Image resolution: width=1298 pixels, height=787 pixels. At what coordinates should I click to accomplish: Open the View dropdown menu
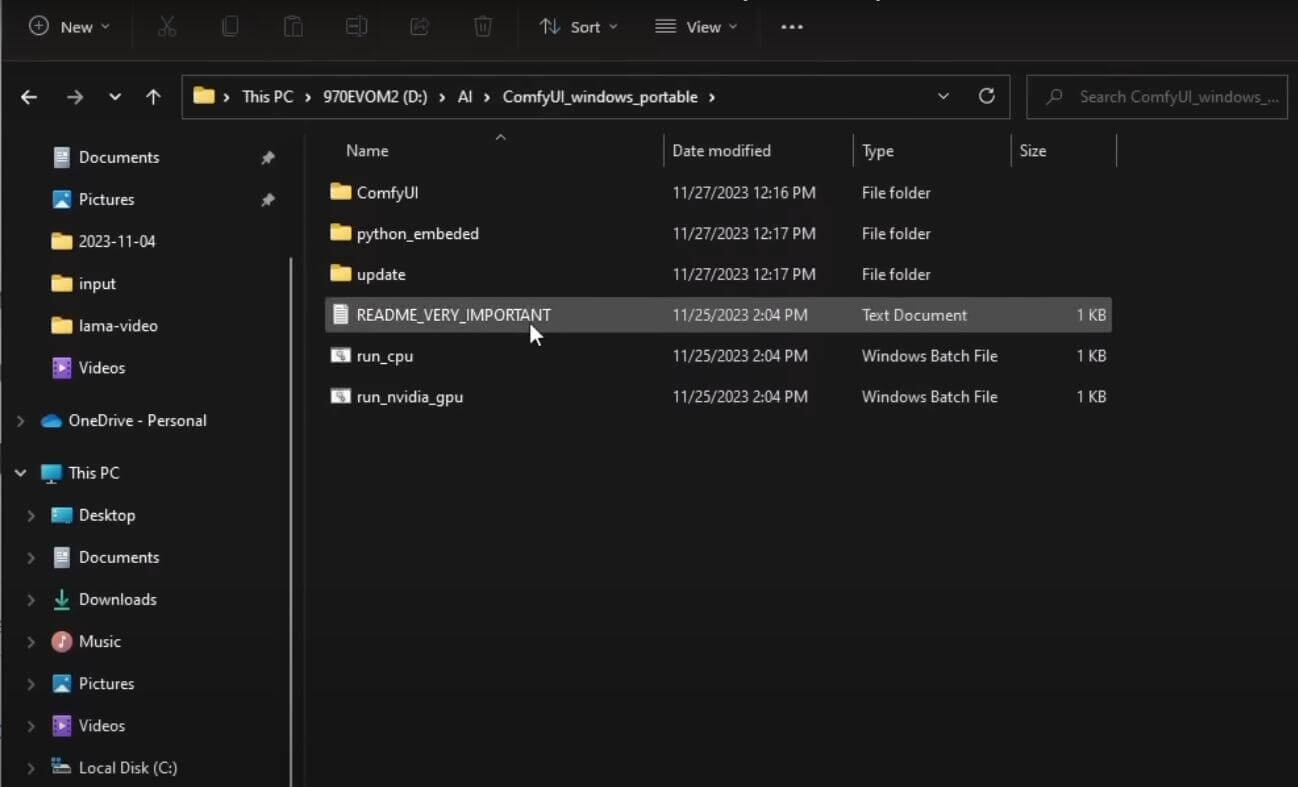[x=696, y=27]
